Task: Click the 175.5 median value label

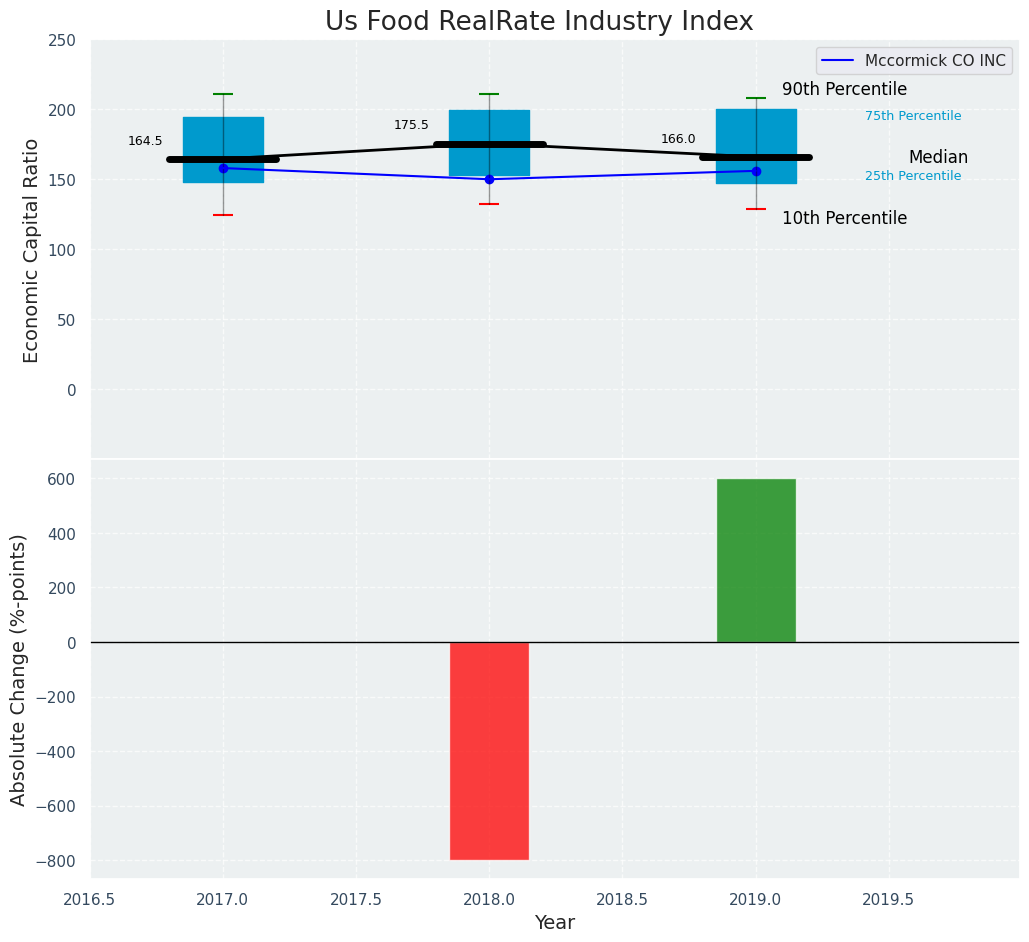Action: click(411, 125)
